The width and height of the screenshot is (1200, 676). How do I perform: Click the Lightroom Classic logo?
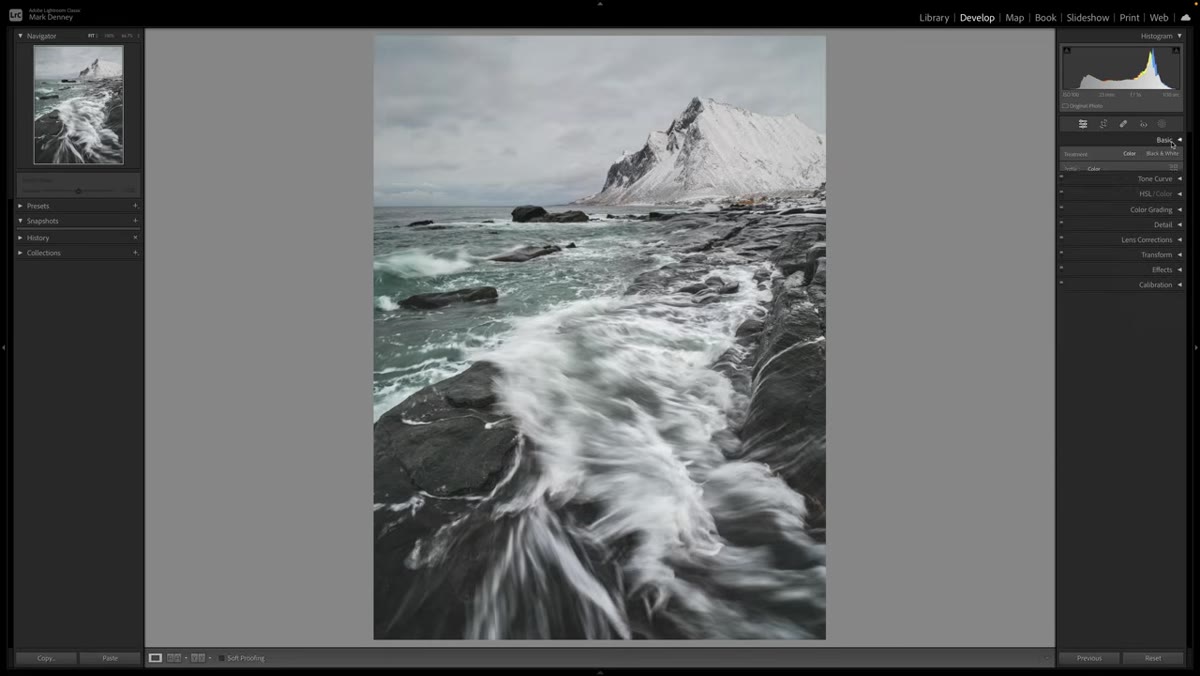tap(16, 15)
